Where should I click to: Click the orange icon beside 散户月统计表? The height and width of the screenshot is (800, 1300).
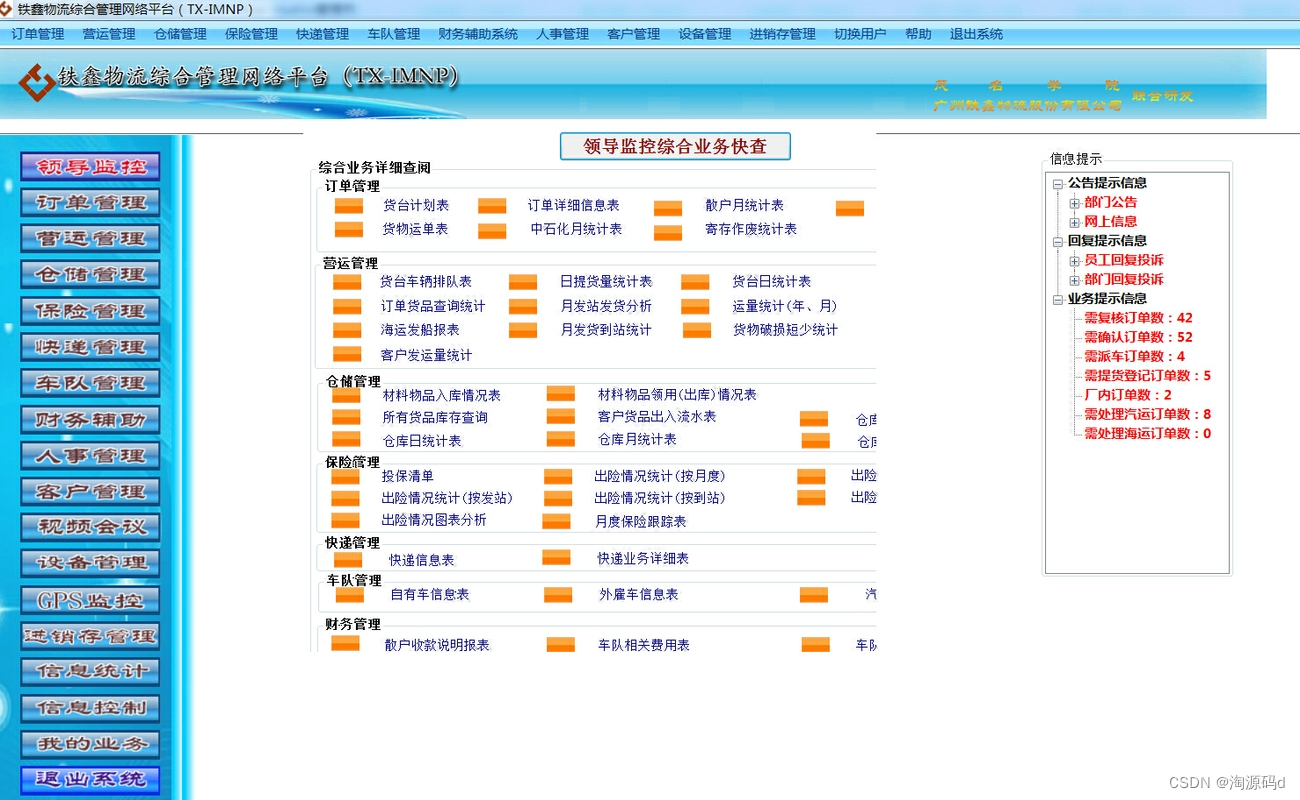[x=668, y=208]
